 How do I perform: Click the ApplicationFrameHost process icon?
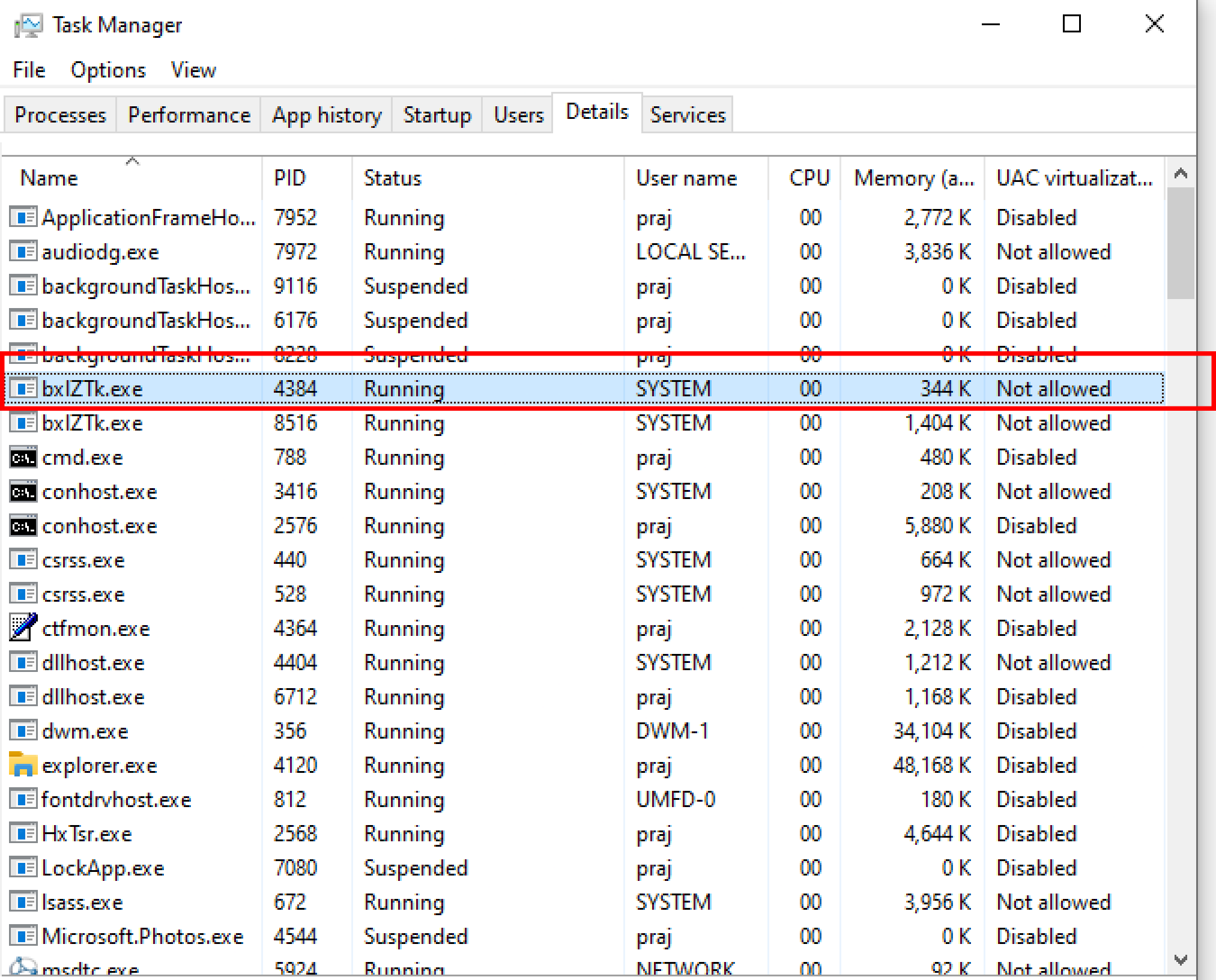pos(23,217)
